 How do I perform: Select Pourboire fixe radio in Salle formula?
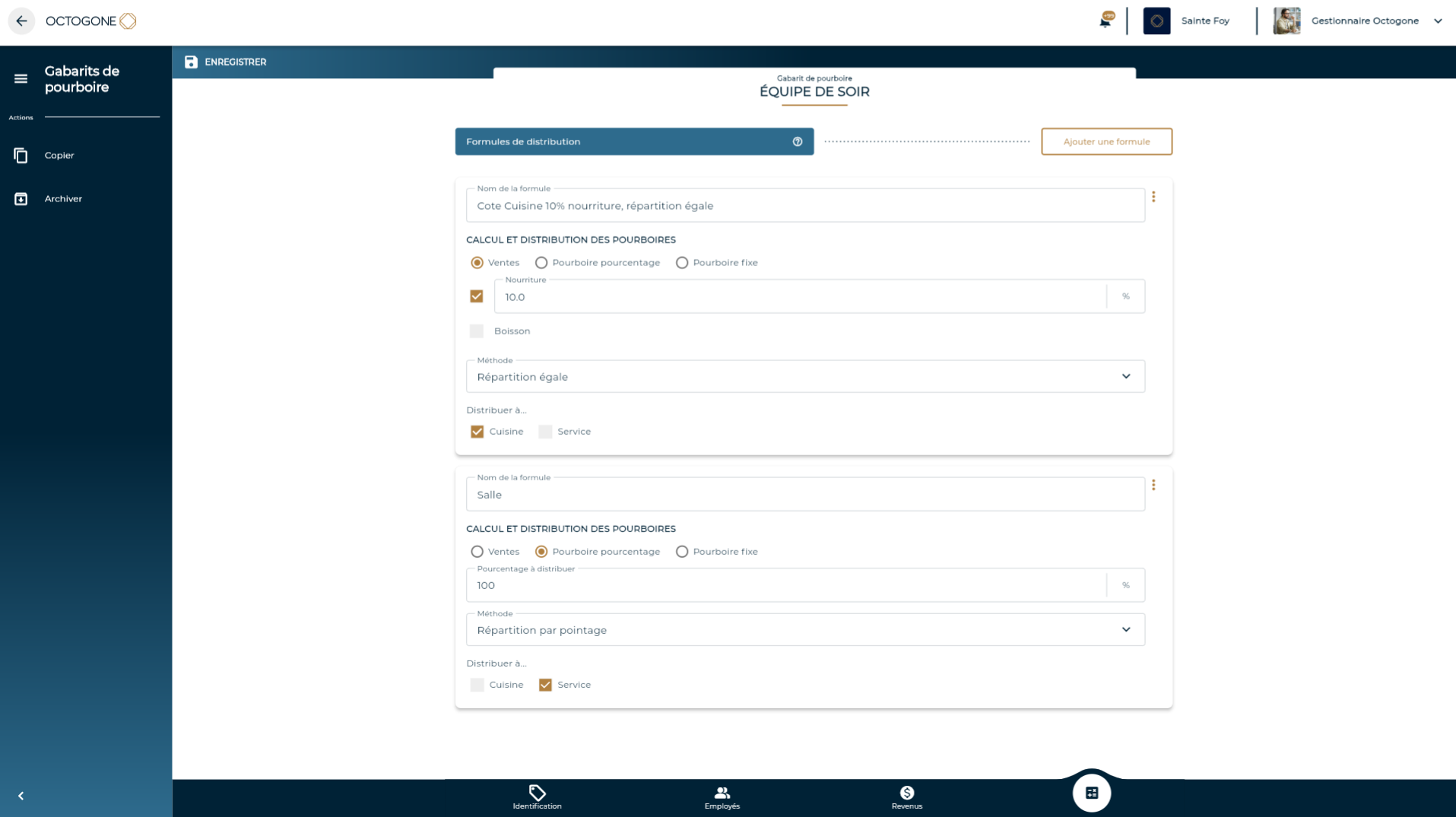[682, 552]
